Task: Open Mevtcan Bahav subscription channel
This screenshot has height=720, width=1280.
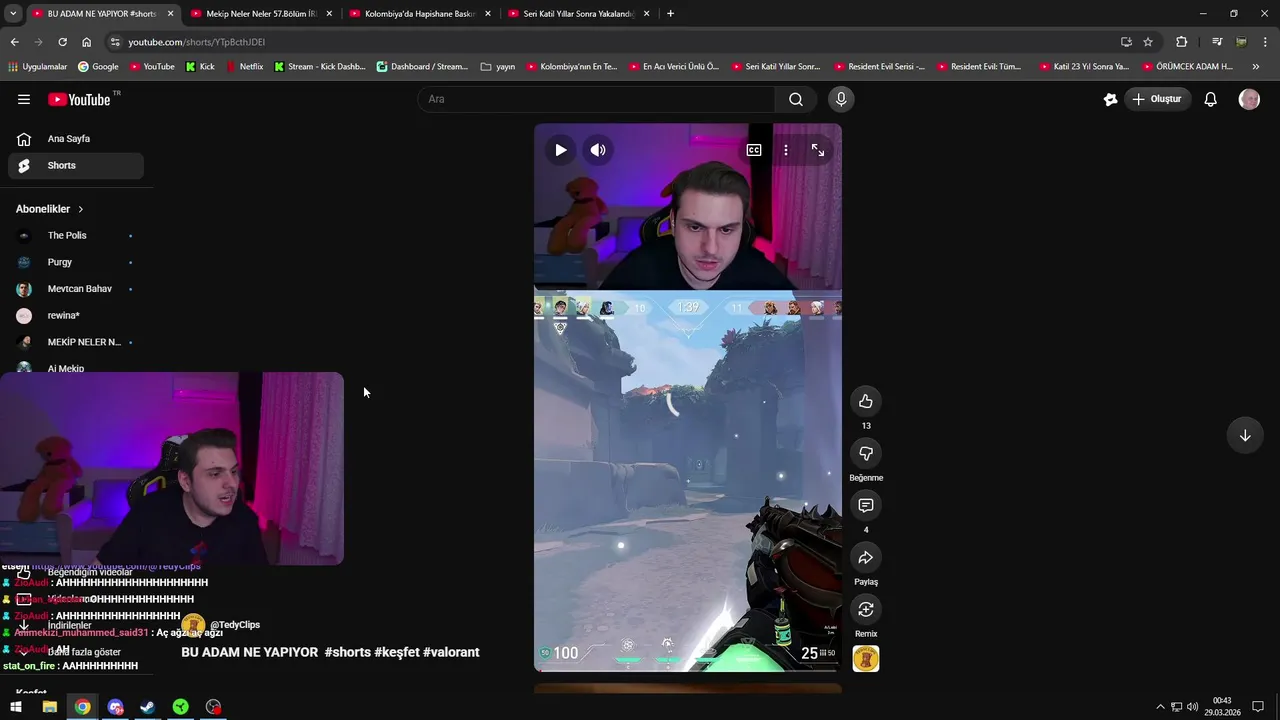Action: point(76,289)
